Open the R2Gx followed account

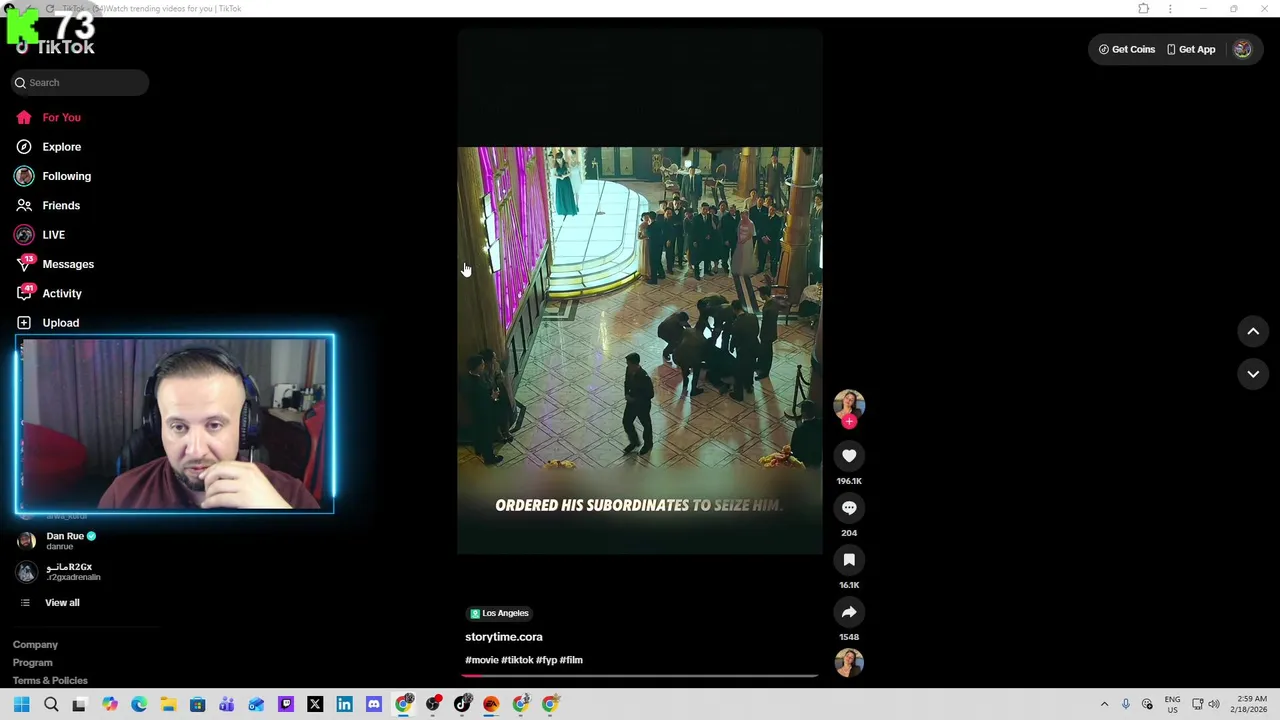pos(60,572)
